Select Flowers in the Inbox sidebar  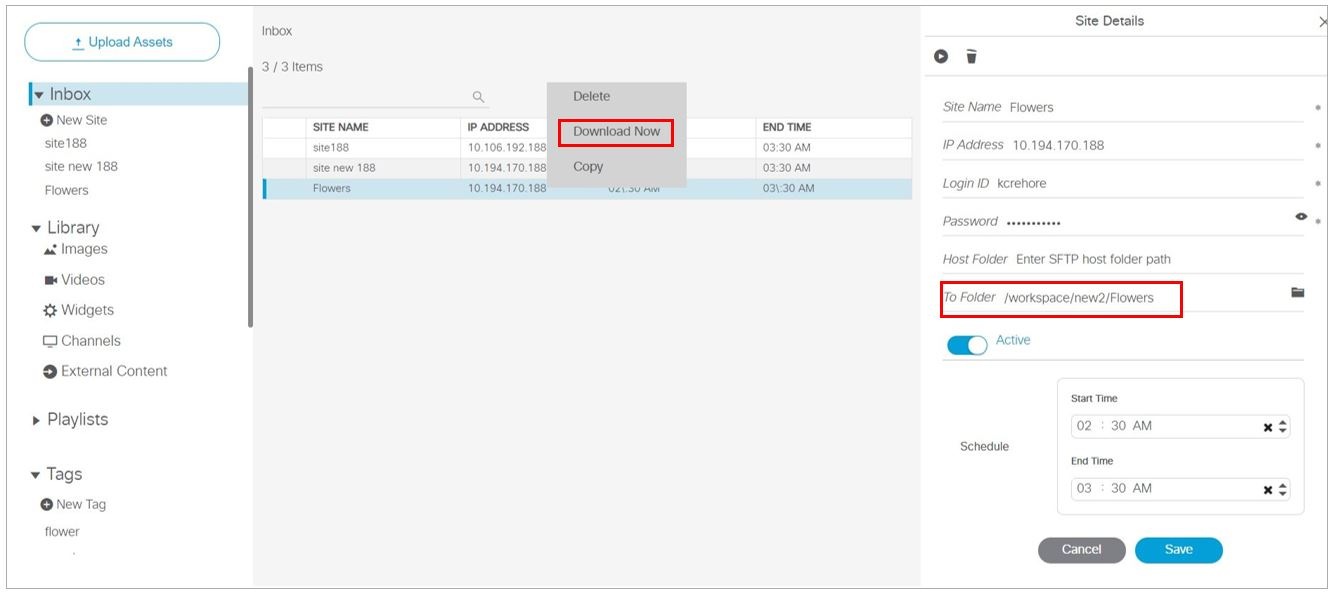tap(66, 190)
